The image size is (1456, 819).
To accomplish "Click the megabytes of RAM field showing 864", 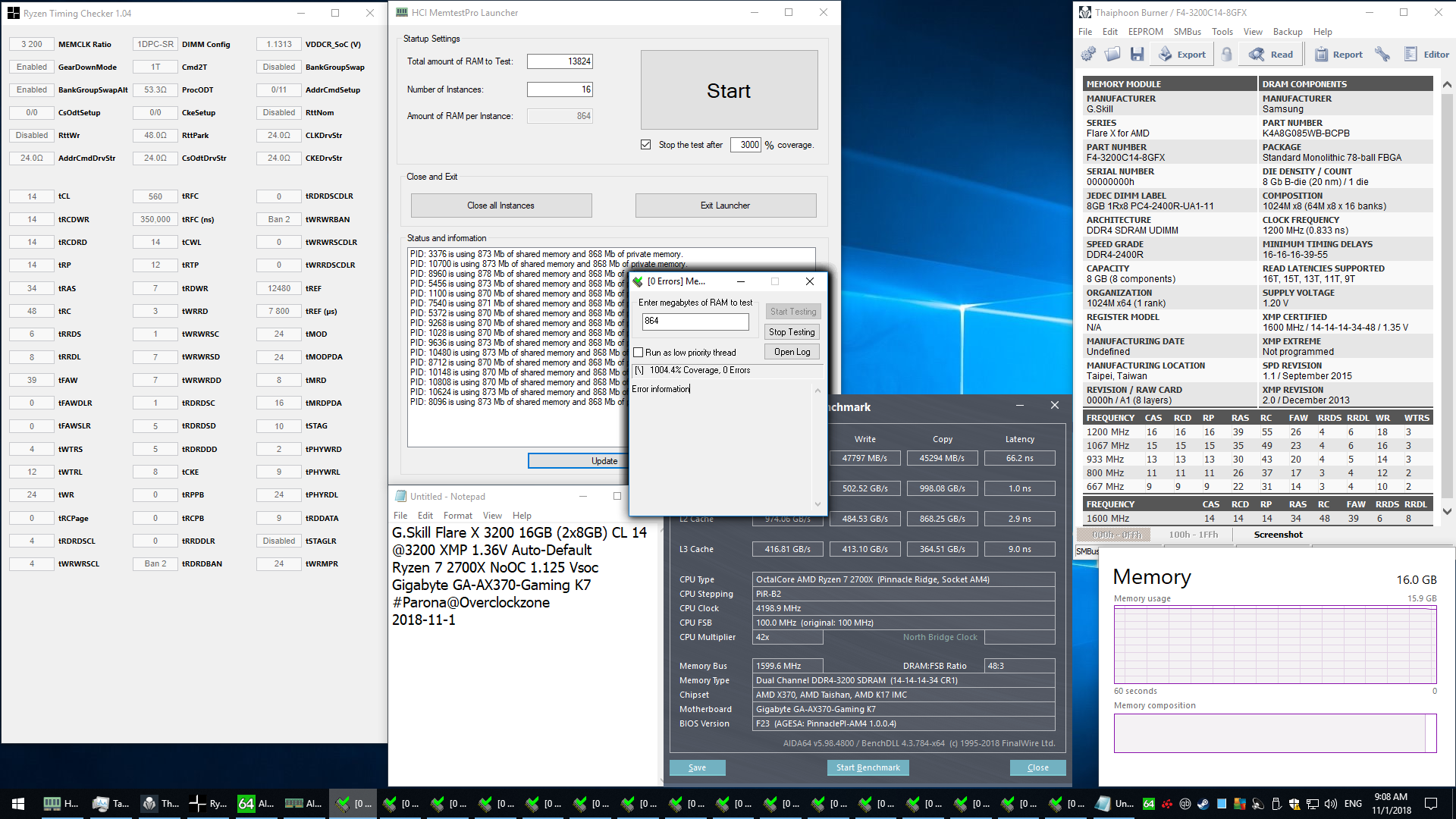I will tap(695, 322).
